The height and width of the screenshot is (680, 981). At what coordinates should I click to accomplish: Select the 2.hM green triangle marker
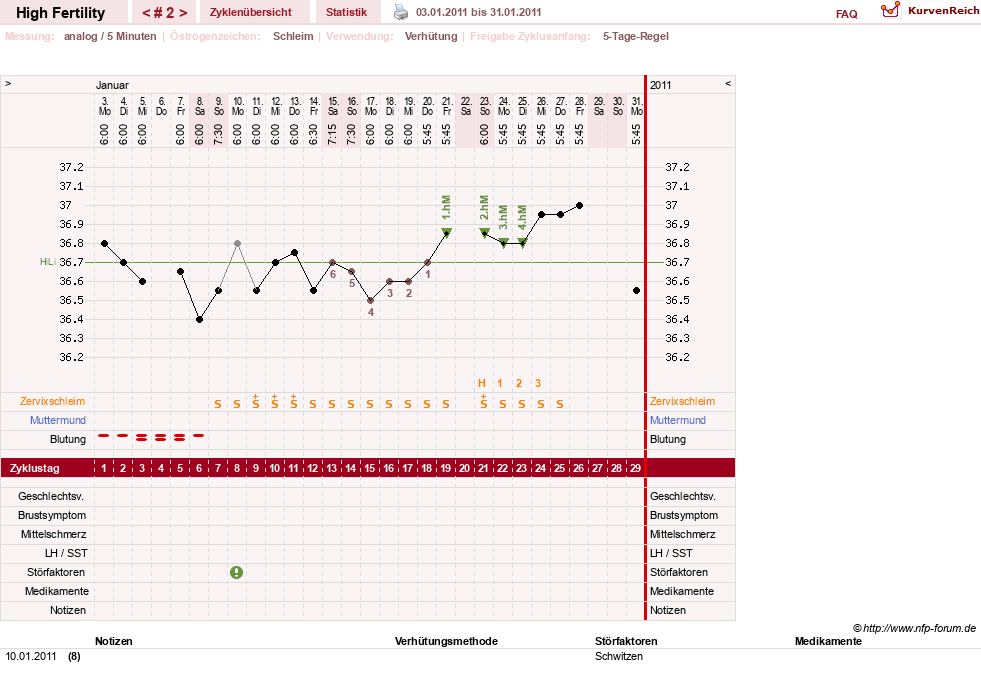[x=484, y=233]
